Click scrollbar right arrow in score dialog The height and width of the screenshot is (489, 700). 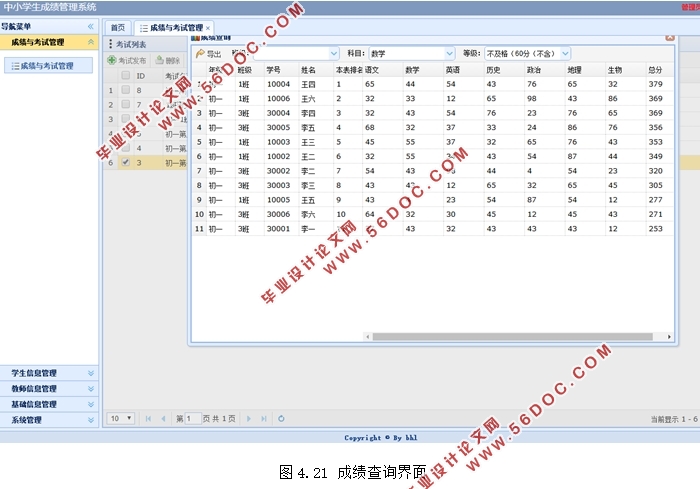pyautogui.click(x=669, y=337)
